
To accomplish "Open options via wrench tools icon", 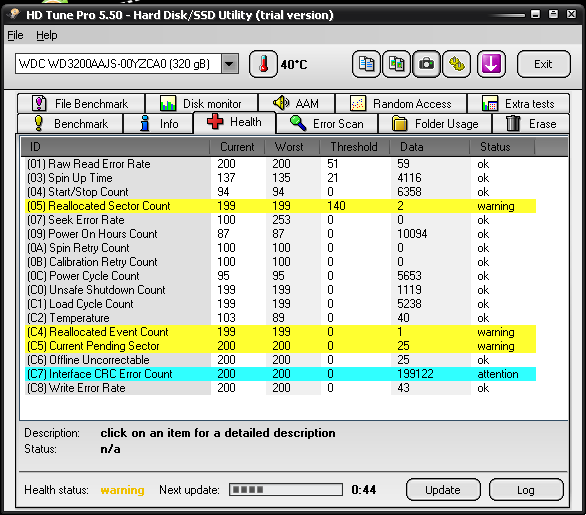I will [456, 64].
